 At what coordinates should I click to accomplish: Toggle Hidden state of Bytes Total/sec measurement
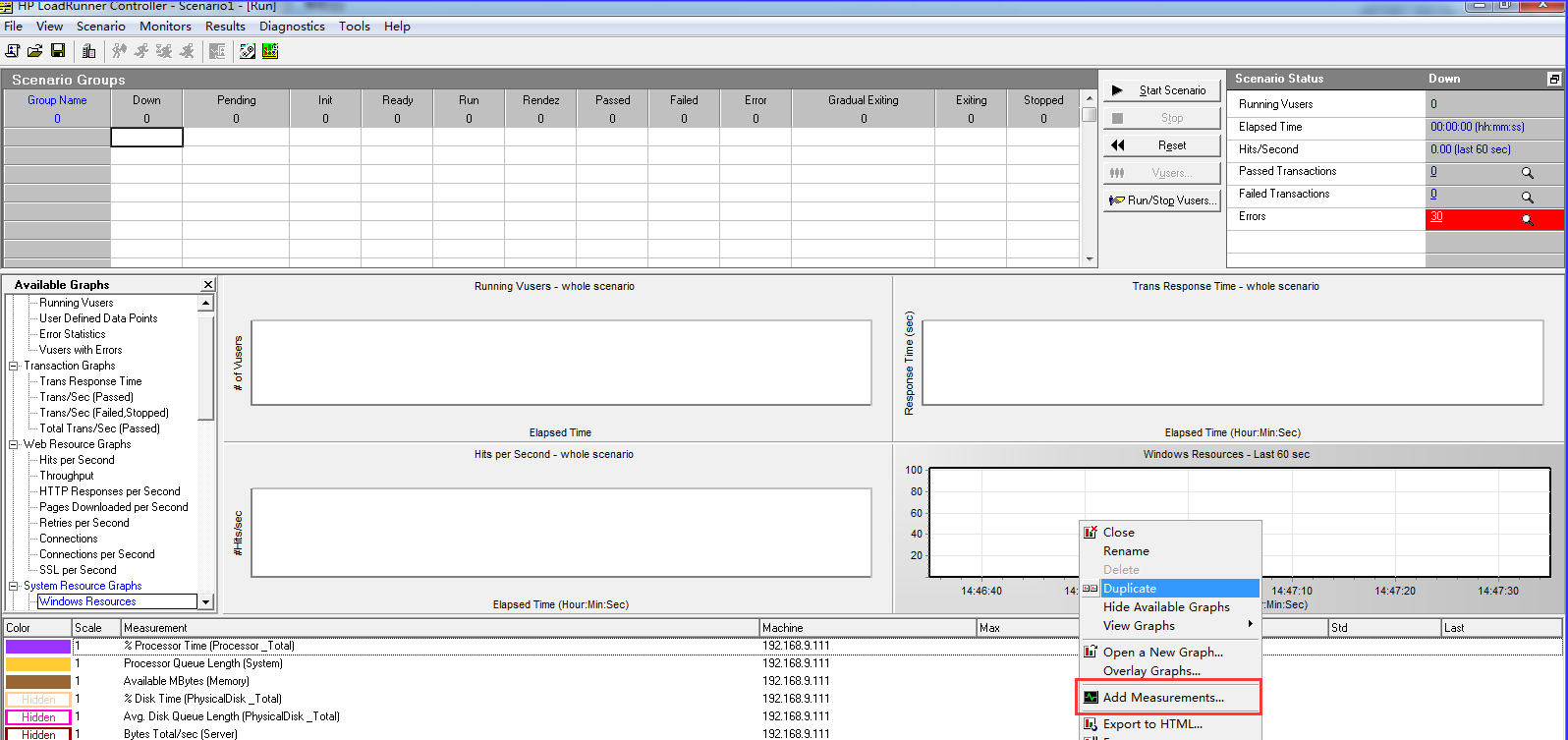pyautogui.click(x=38, y=734)
